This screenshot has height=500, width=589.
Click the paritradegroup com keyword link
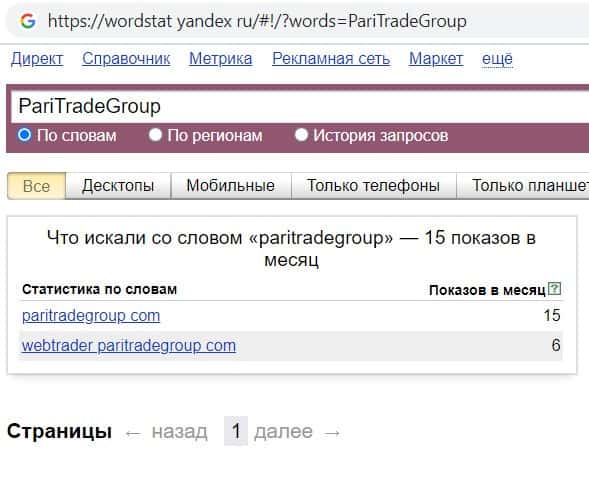(x=91, y=316)
